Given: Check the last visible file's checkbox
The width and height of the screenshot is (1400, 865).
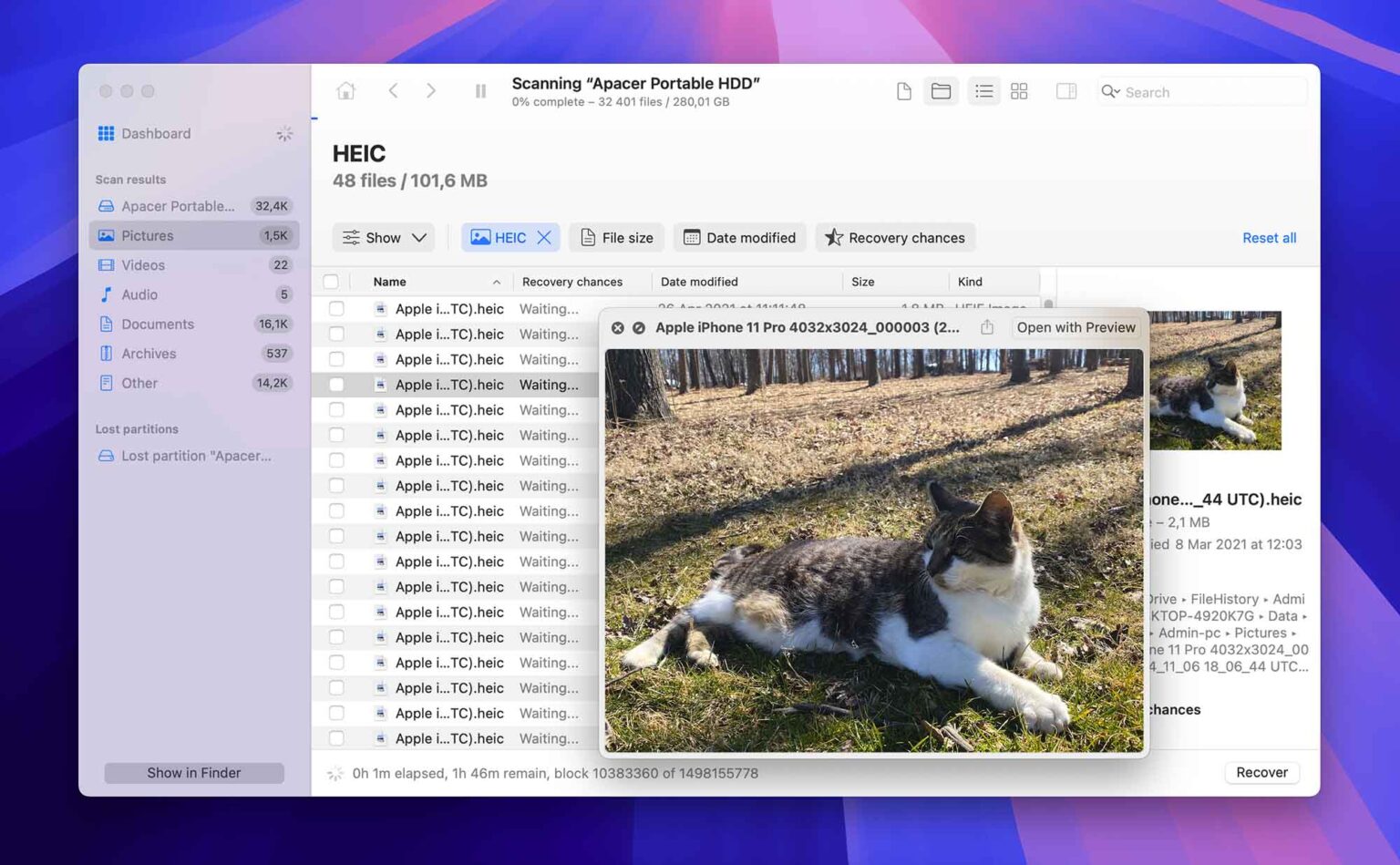Looking at the screenshot, I should click(336, 738).
